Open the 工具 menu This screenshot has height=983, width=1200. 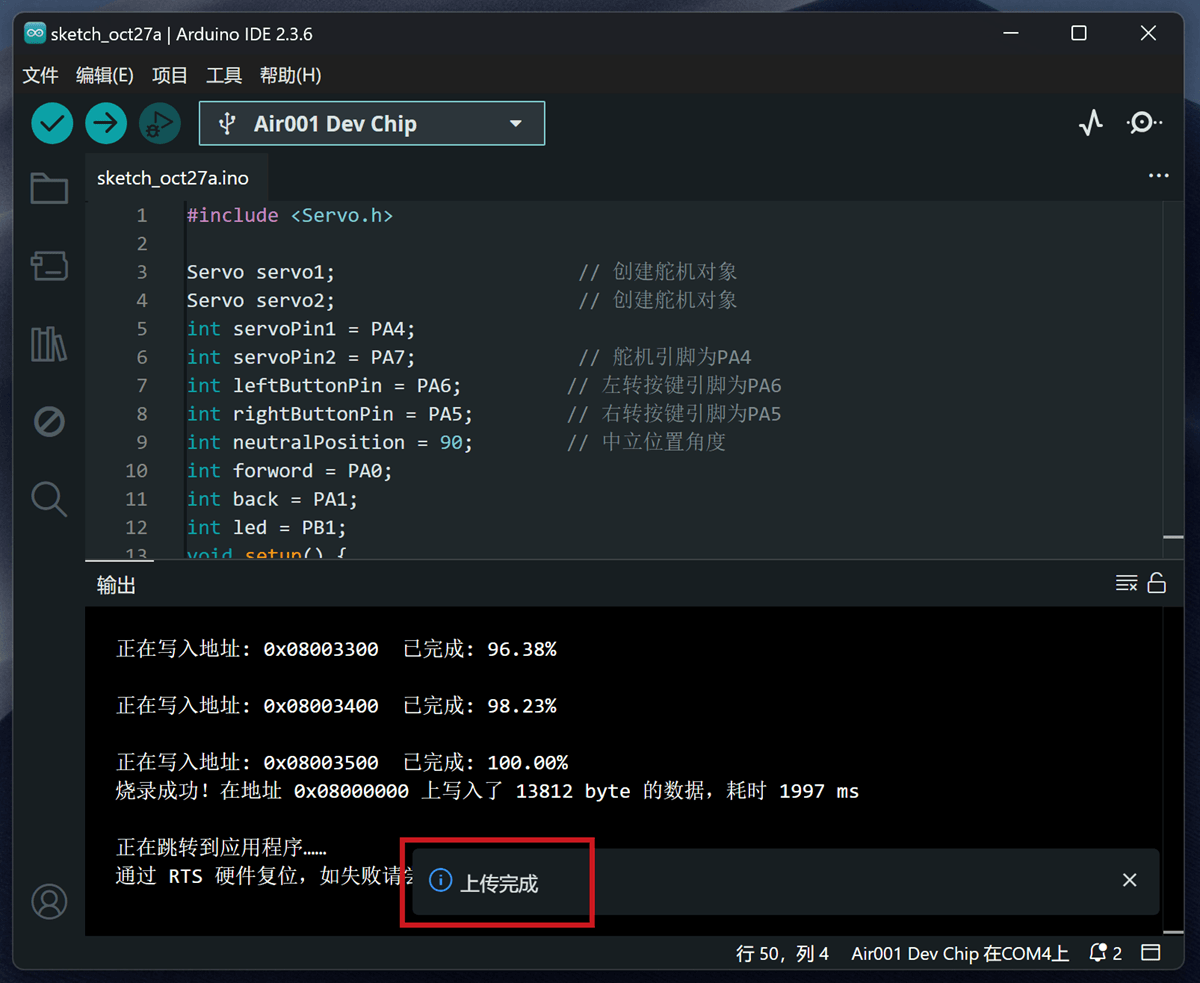point(224,75)
